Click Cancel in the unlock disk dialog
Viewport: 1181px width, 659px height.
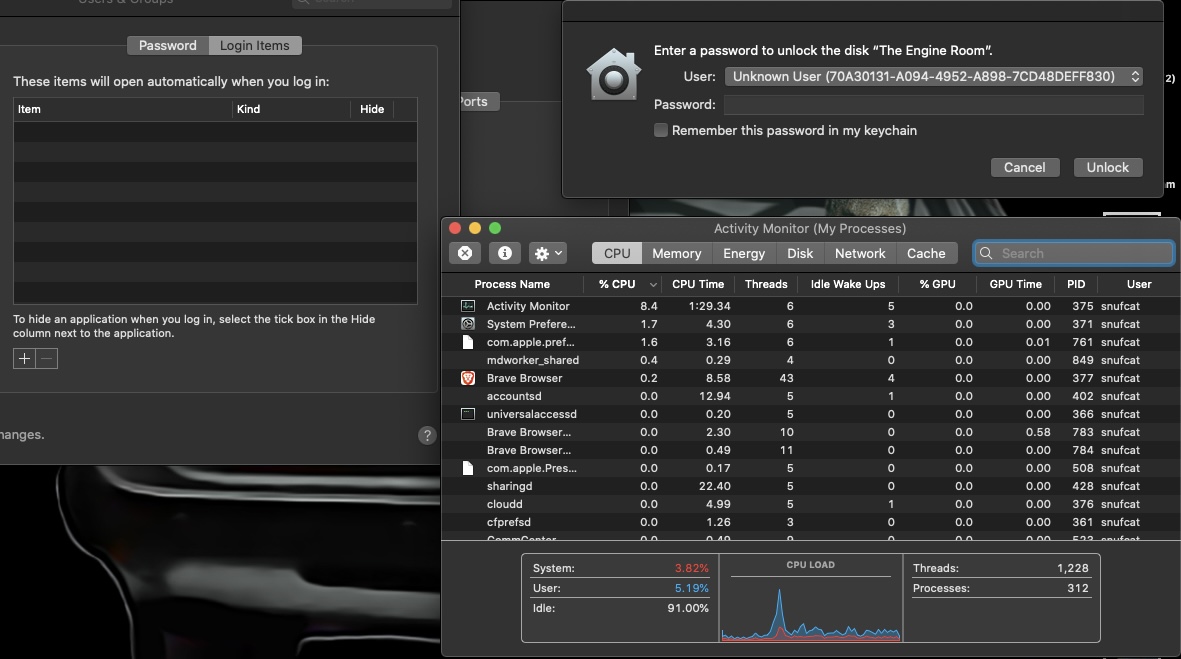click(1024, 167)
